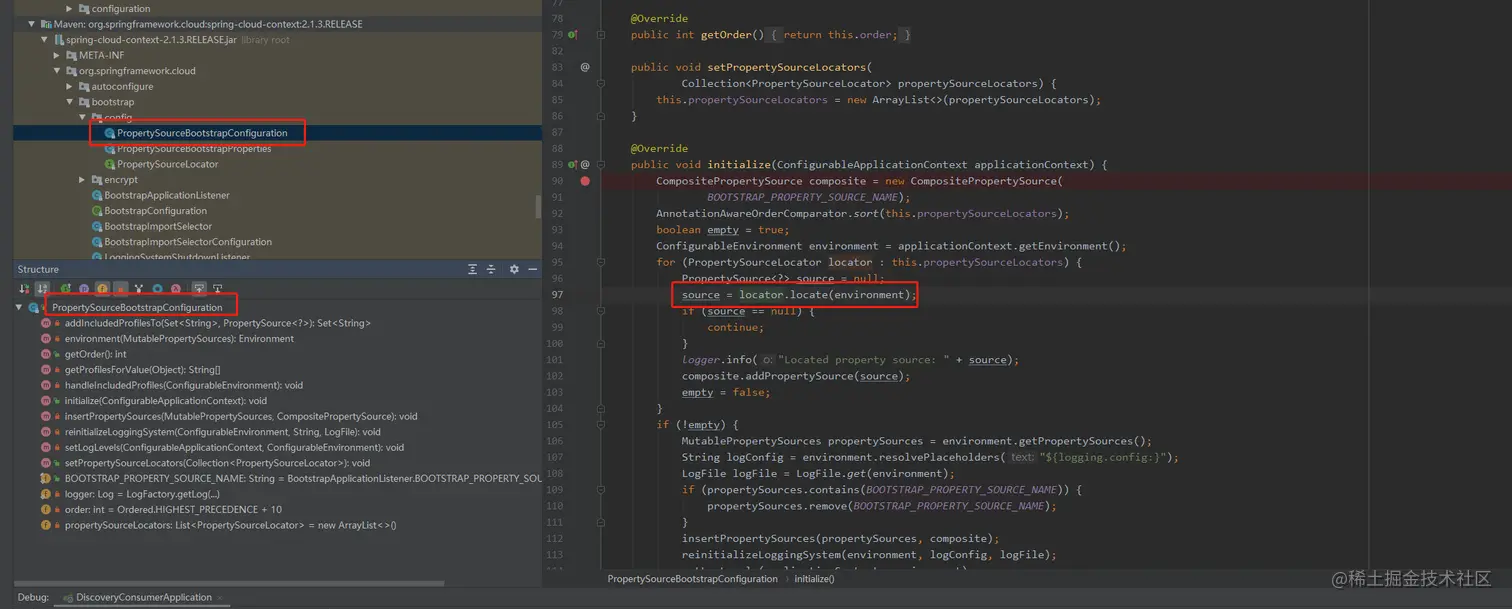The image size is (1512, 609).
Task: Click class icon of BootstrapImportSelector
Action: click(97, 227)
